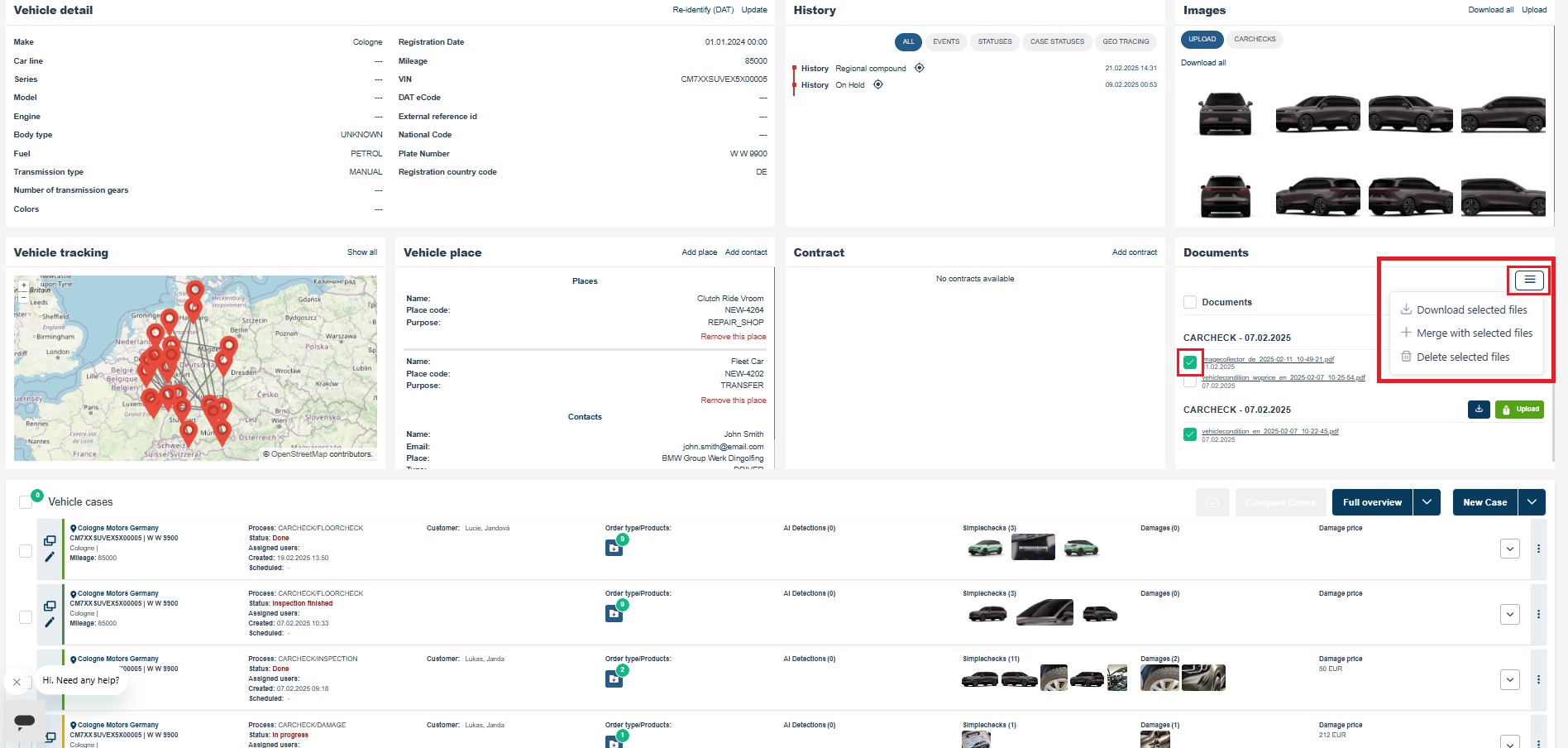Uncheck the imagecollector_de PDF checkbox

(x=1190, y=362)
